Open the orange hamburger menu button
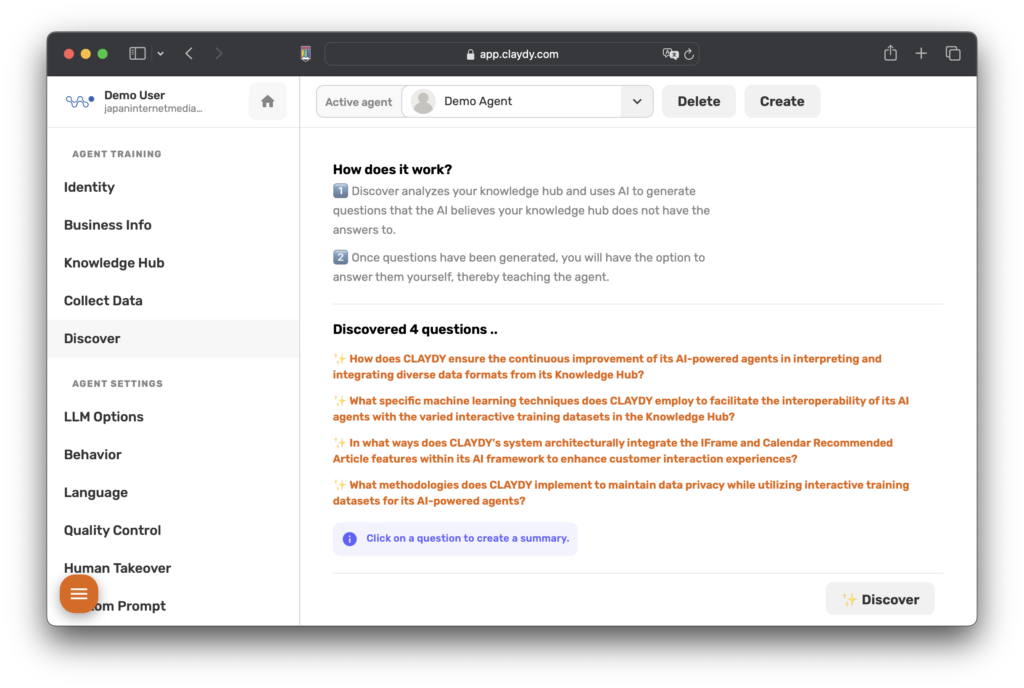Viewport: 1024px width, 688px height. tap(79, 594)
